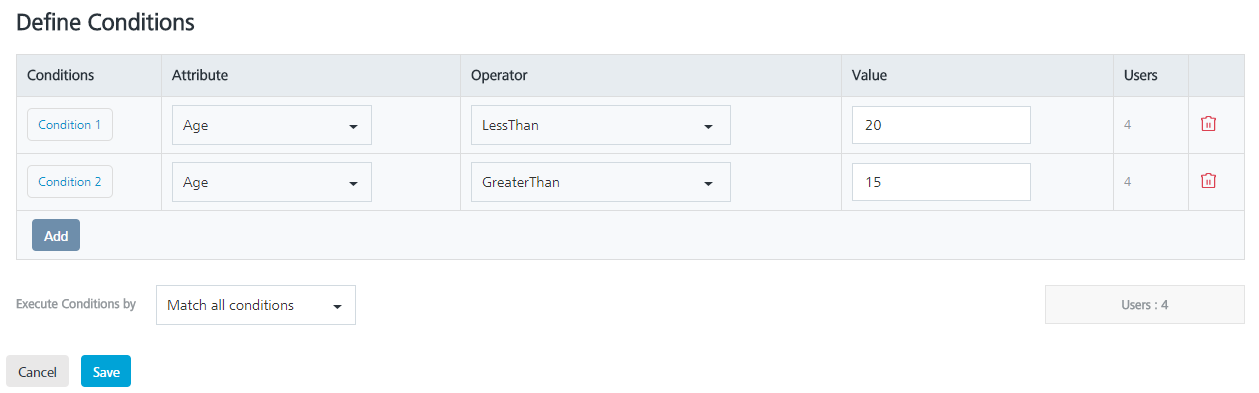
Task: Select the Condition 1 label button
Action: pos(70,125)
